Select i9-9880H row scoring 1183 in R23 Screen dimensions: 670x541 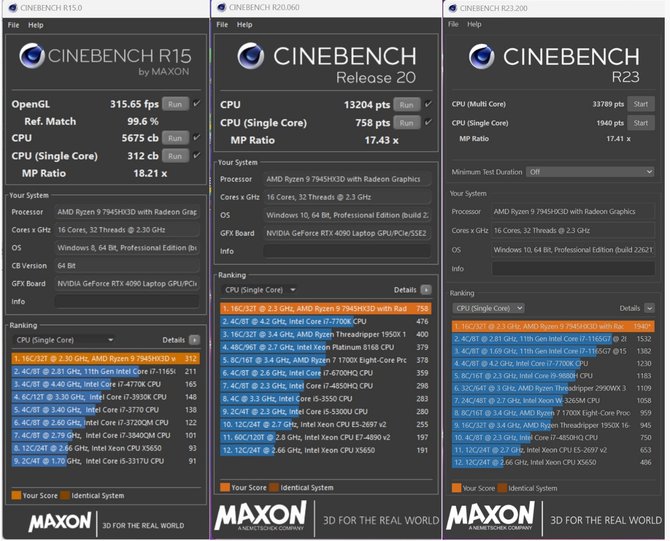[553, 376]
